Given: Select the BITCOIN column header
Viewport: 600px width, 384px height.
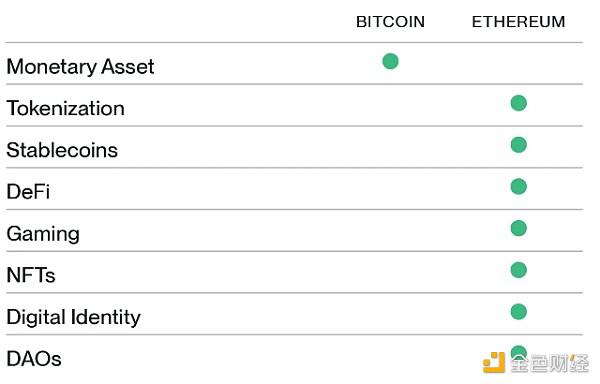Looking at the screenshot, I should click(x=390, y=22).
